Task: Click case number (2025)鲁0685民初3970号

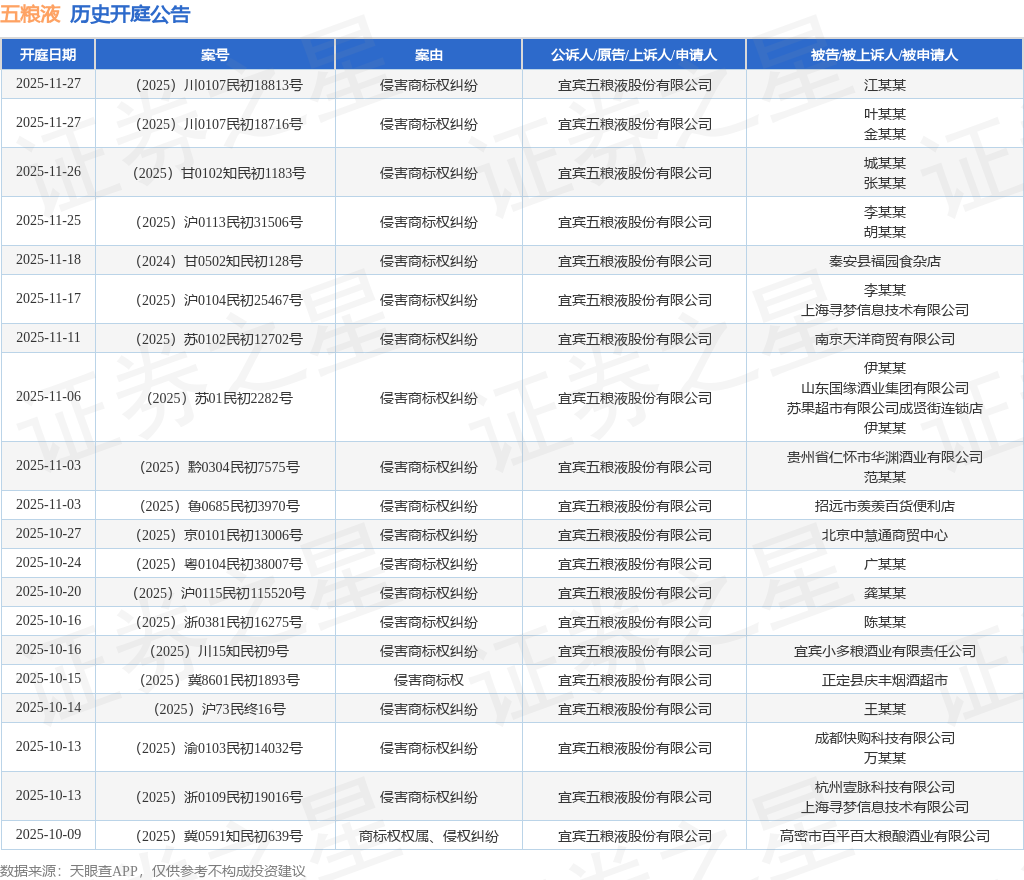Action: 219,506
